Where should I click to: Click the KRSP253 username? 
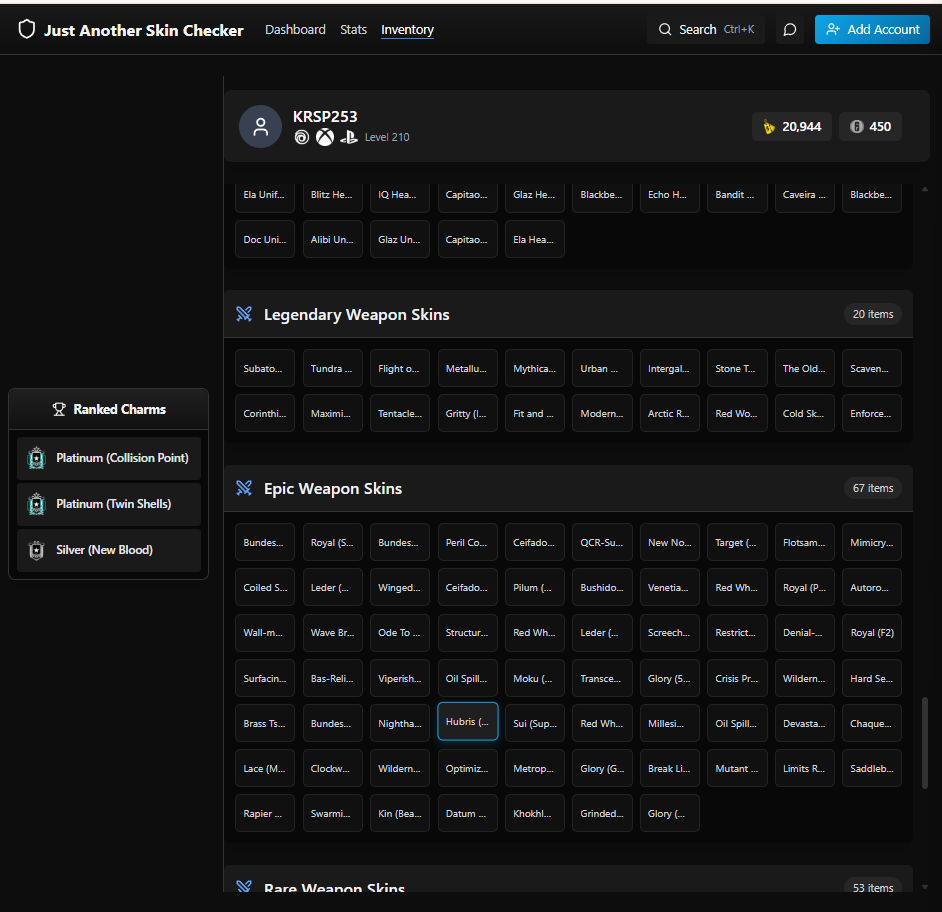[x=325, y=117]
